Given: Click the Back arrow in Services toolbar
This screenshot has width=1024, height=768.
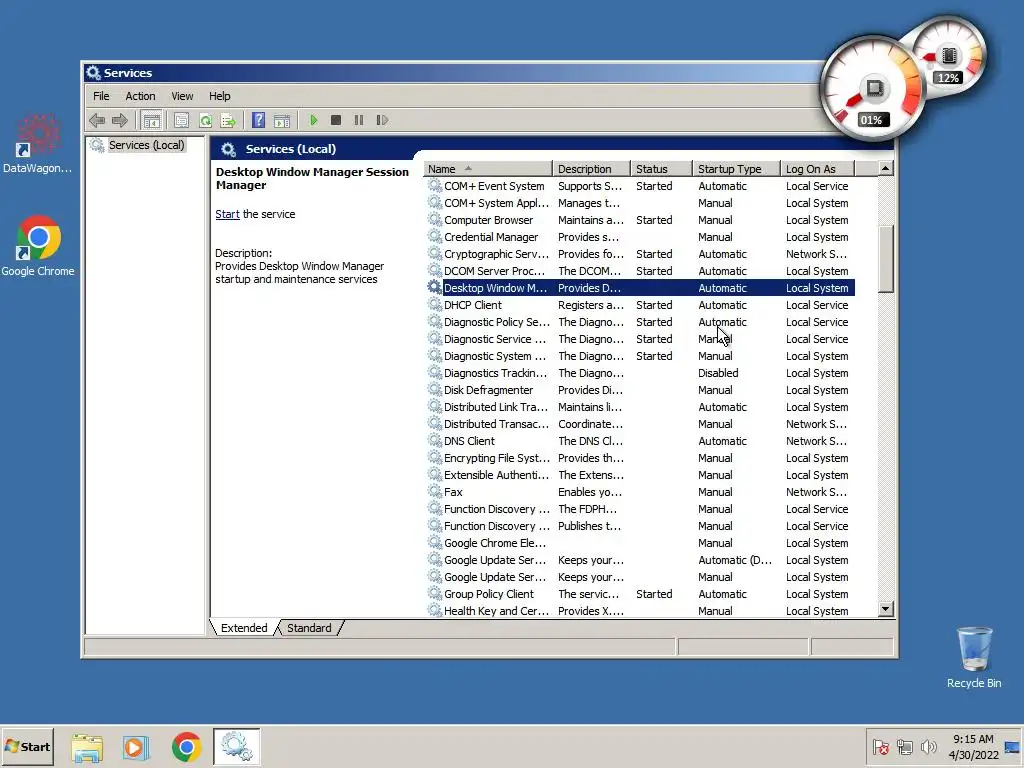Looking at the screenshot, I should pos(97,120).
